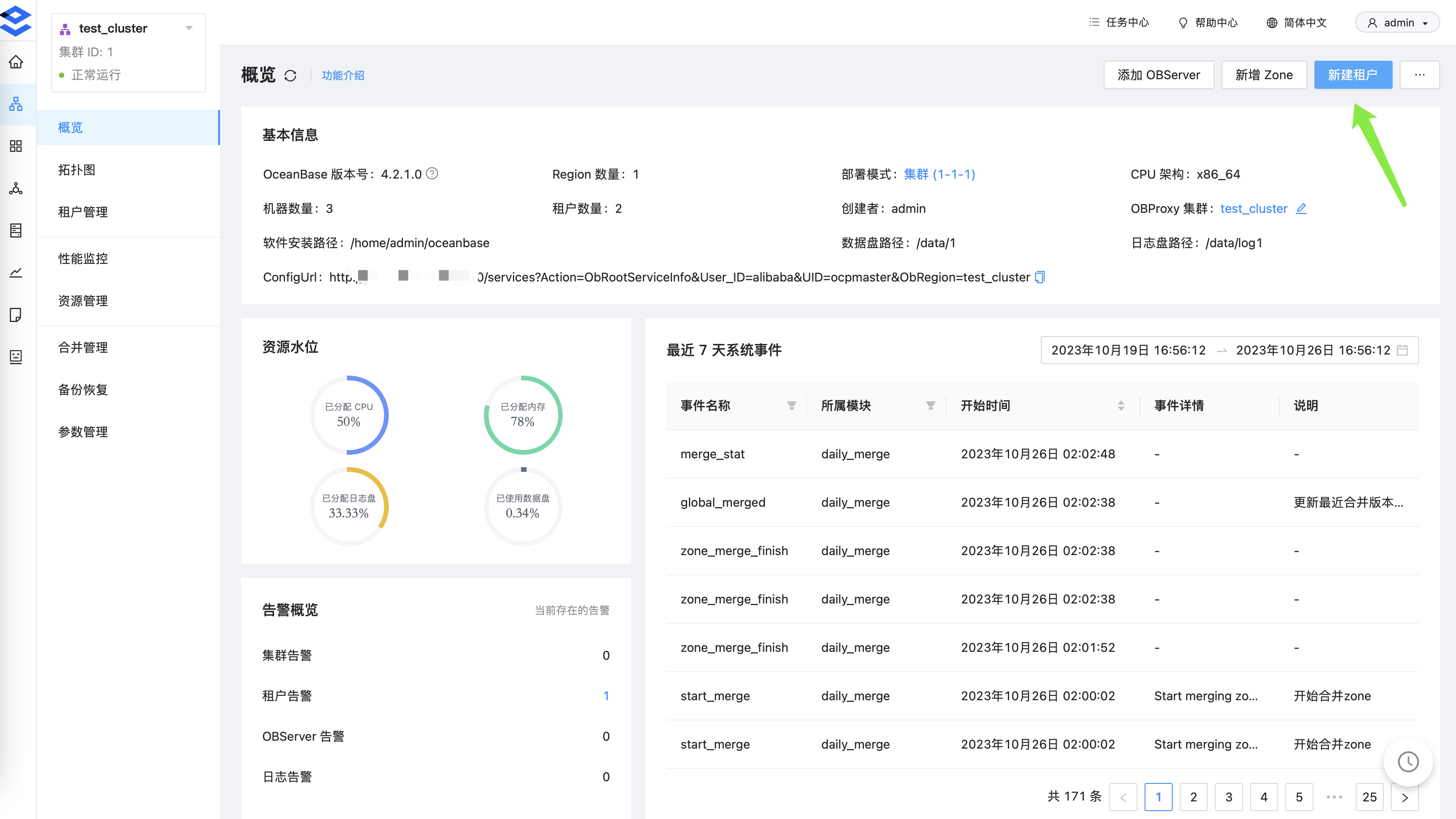This screenshot has width=1456, height=819.
Task: Click the OBServer 告警 row
Action: coord(436,736)
